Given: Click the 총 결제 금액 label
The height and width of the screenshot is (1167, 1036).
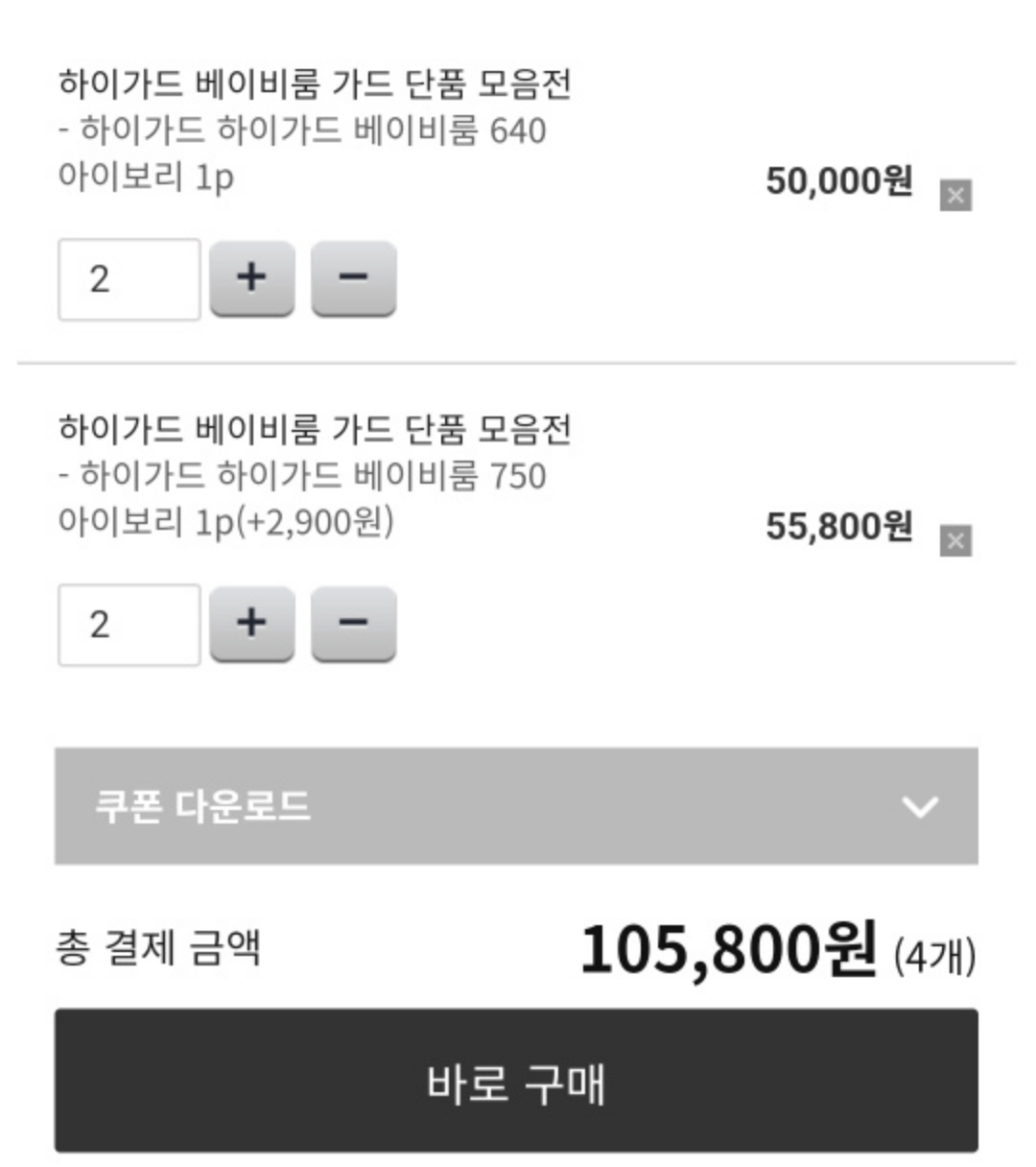Looking at the screenshot, I should [x=158, y=948].
